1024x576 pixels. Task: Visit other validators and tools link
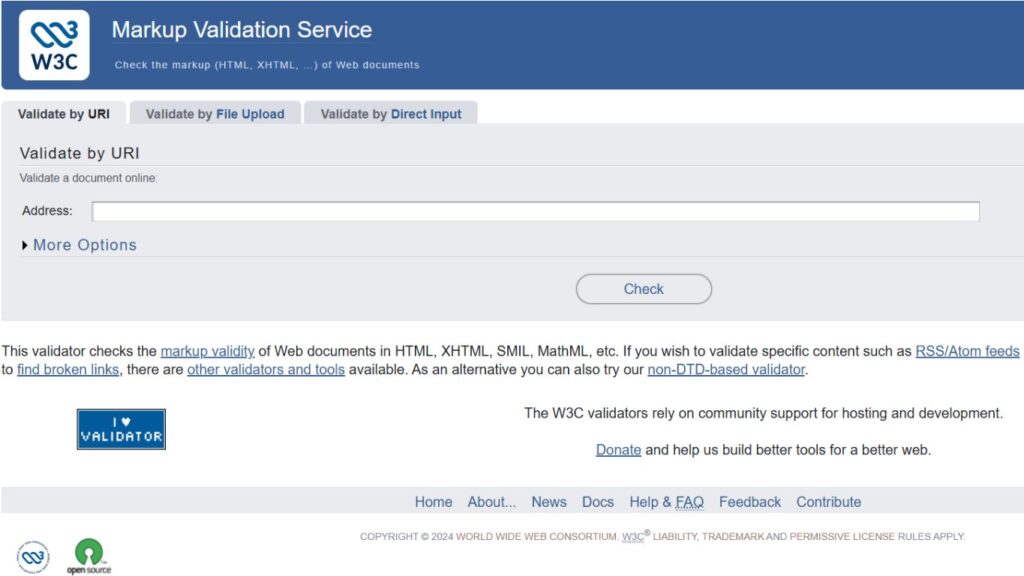[x=266, y=369]
